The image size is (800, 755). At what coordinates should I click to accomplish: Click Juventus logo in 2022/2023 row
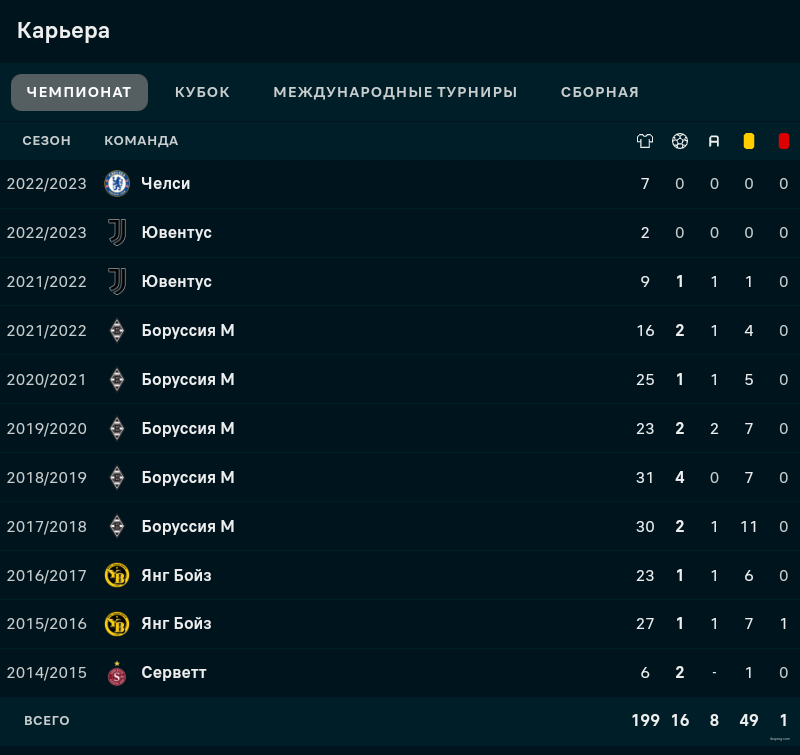pos(117,233)
